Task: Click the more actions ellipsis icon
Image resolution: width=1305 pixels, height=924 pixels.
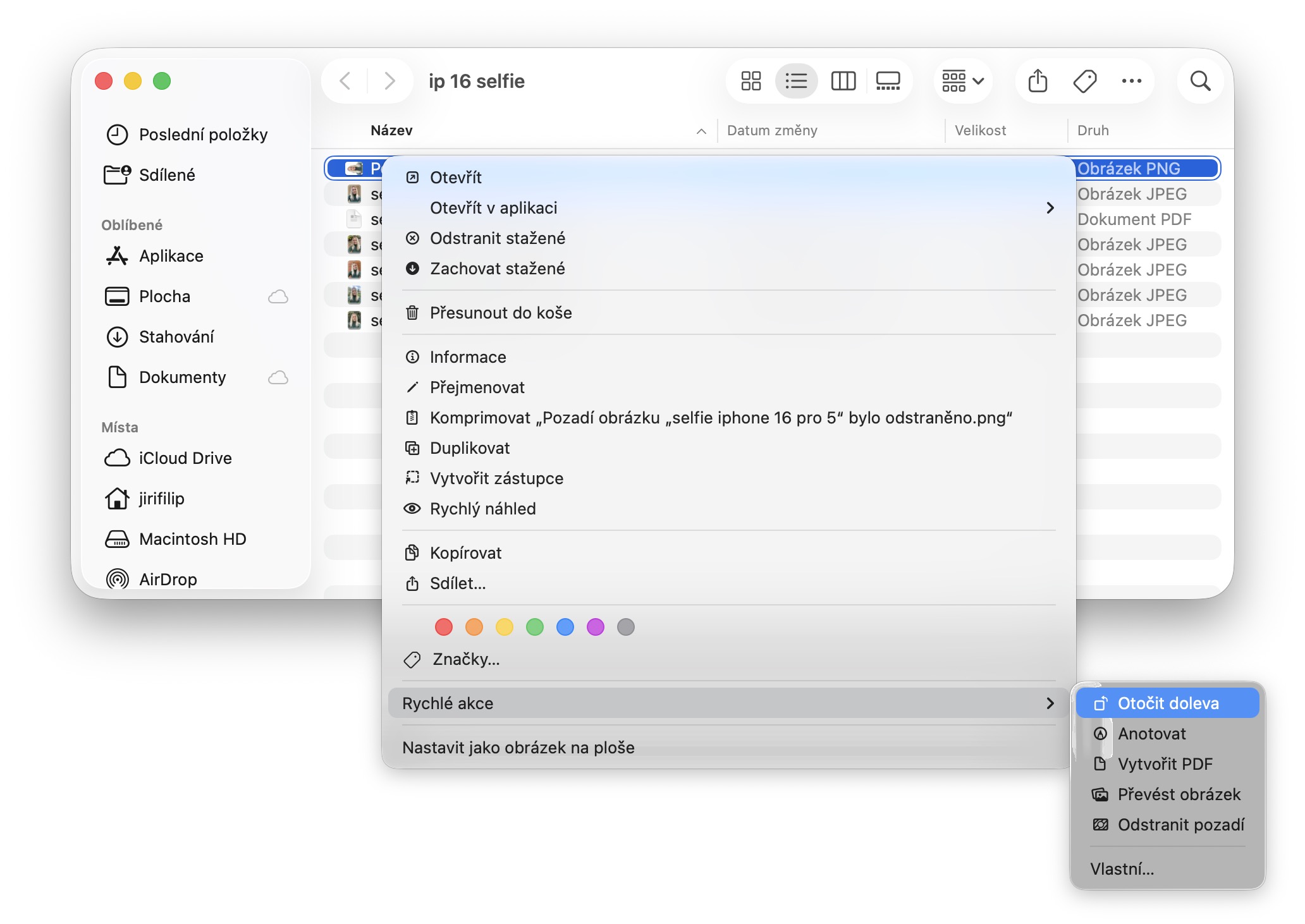Action: pyautogui.click(x=1131, y=81)
